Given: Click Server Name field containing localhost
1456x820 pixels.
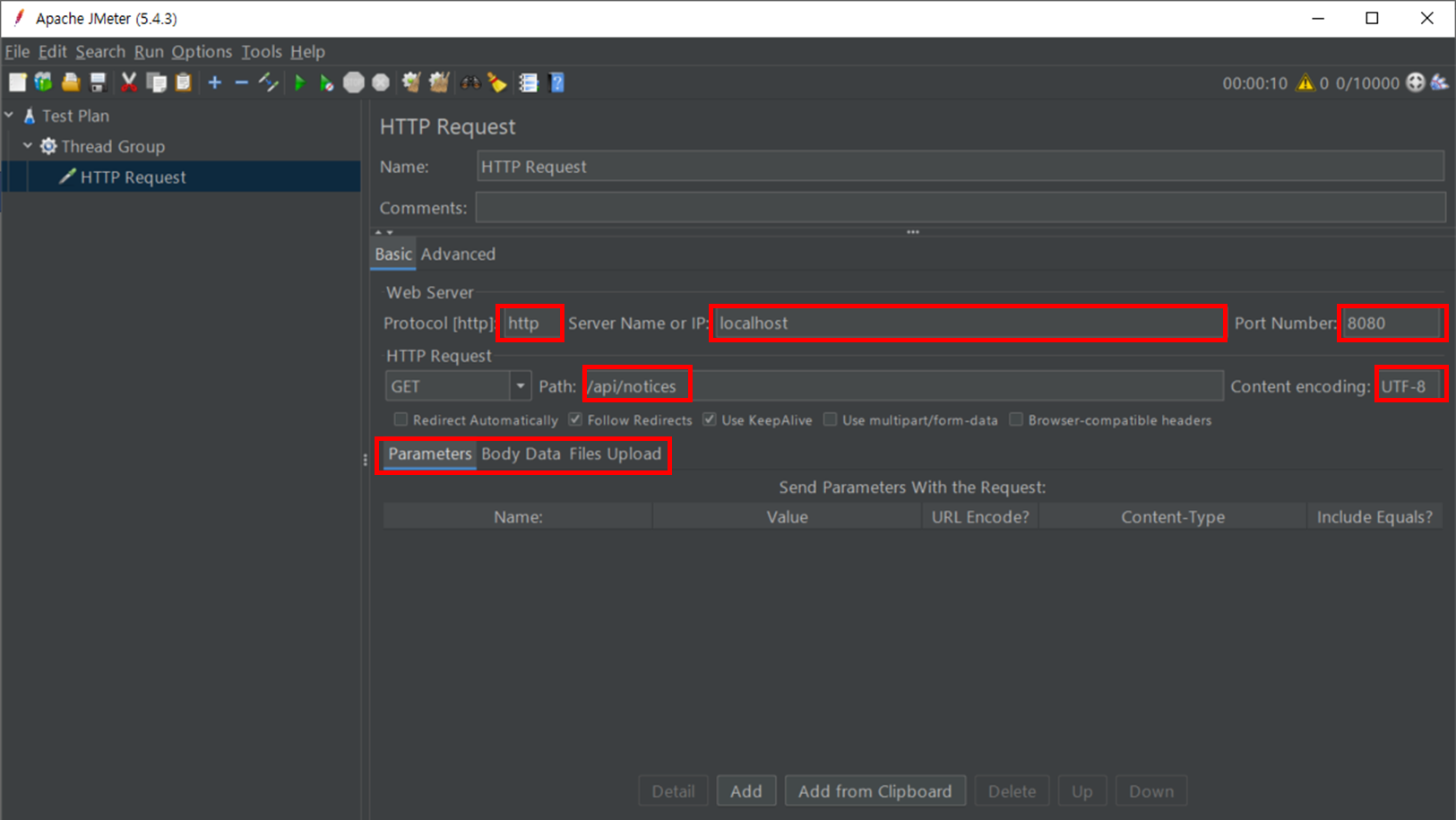Looking at the screenshot, I should click(968, 324).
